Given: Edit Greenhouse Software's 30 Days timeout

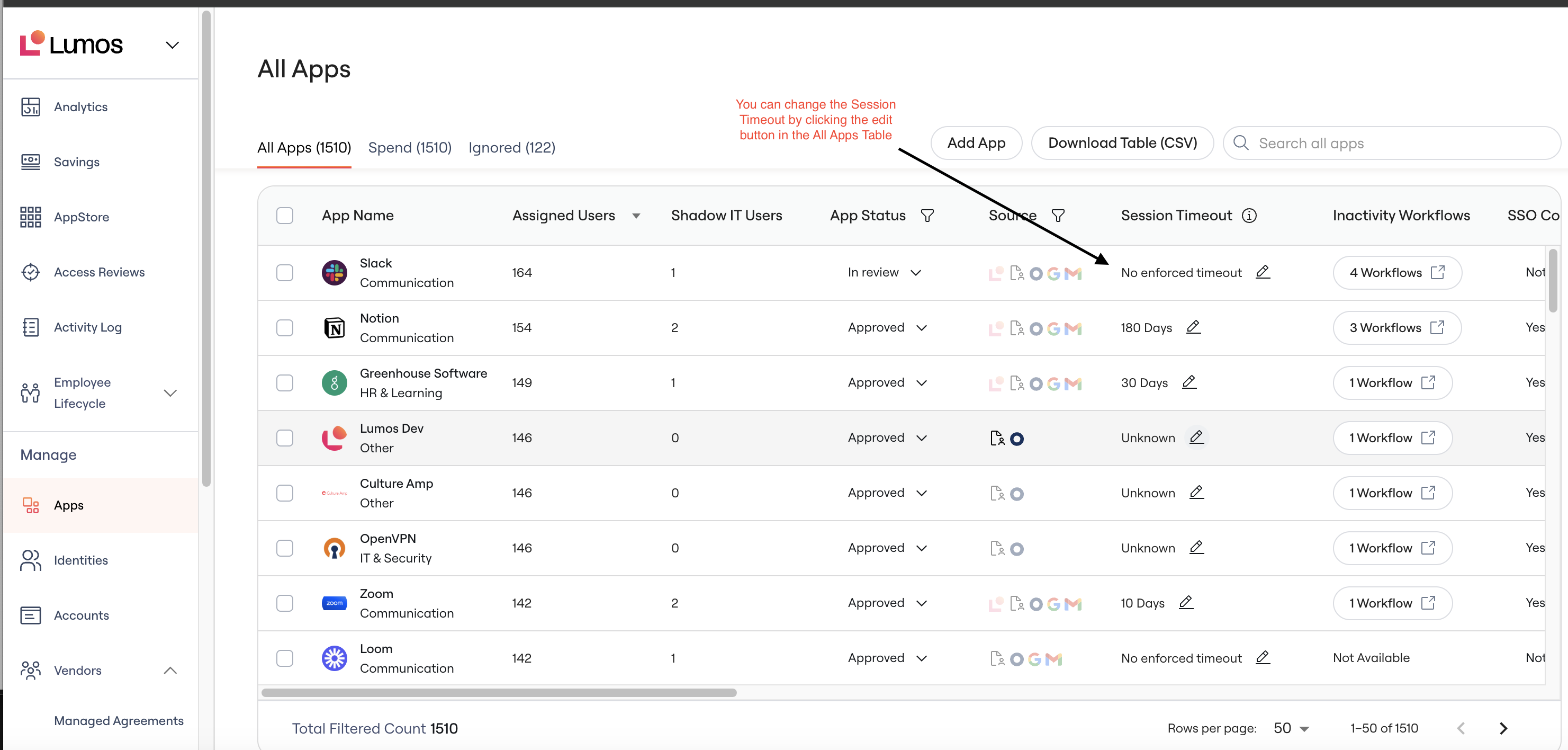Looking at the screenshot, I should click(1189, 382).
